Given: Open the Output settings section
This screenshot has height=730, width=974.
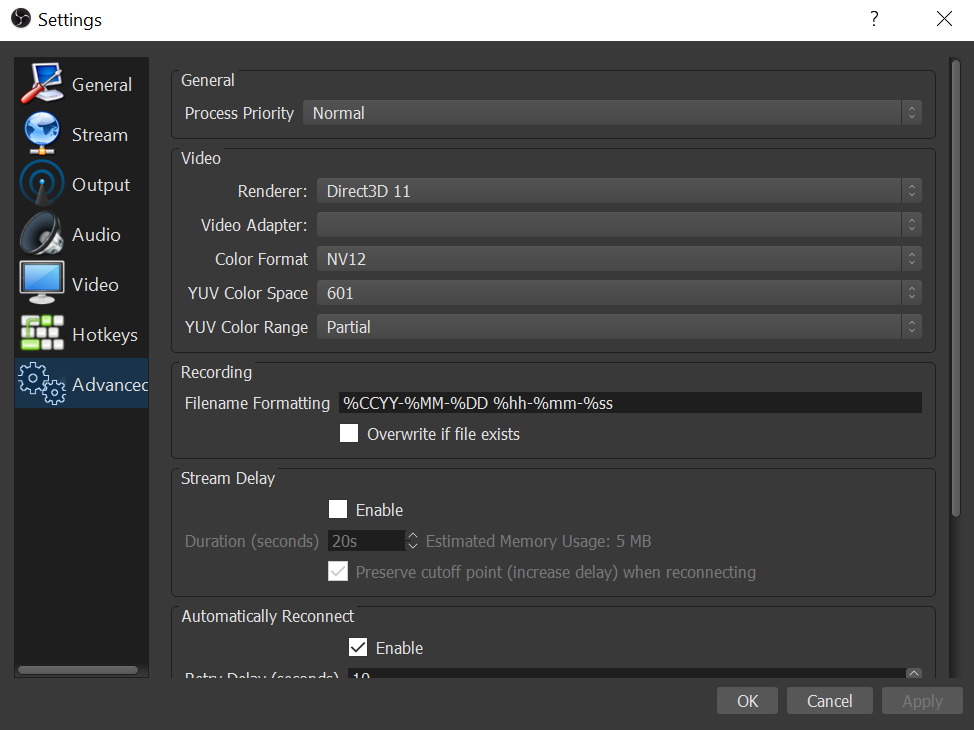Looking at the screenshot, I should click(41, 183).
